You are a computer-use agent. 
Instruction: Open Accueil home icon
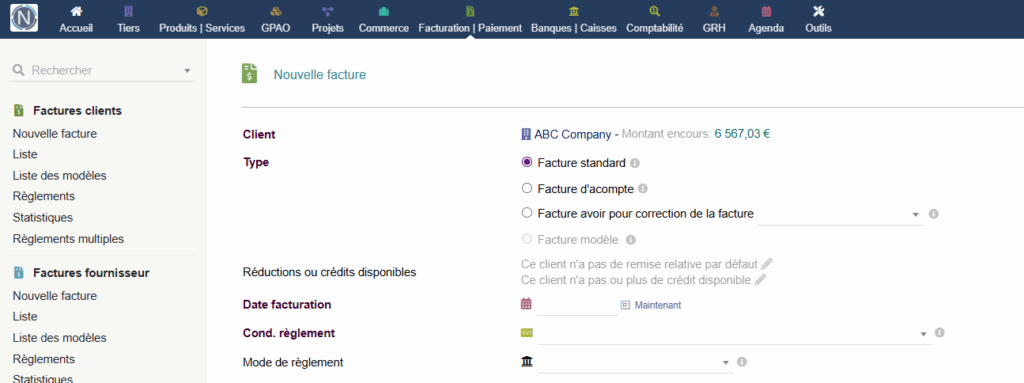[76, 12]
